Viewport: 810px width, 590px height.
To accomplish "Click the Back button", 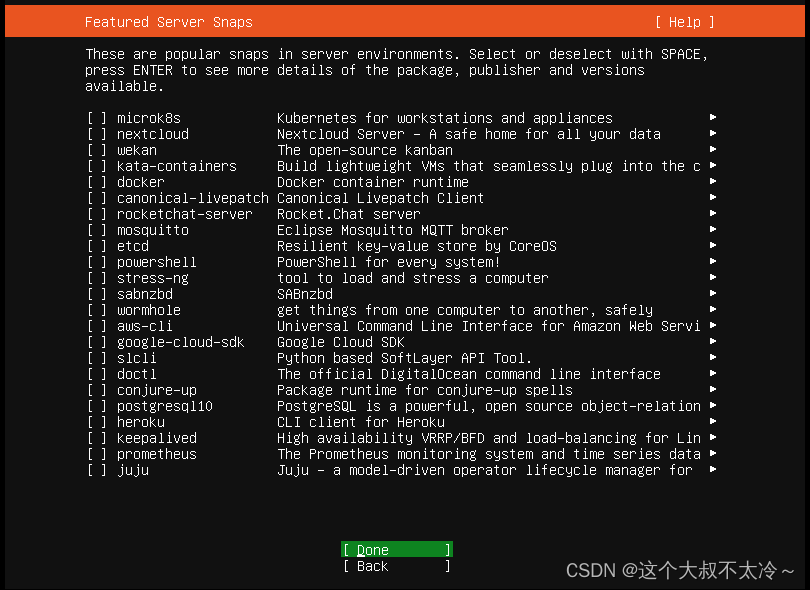I will [x=397, y=566].
